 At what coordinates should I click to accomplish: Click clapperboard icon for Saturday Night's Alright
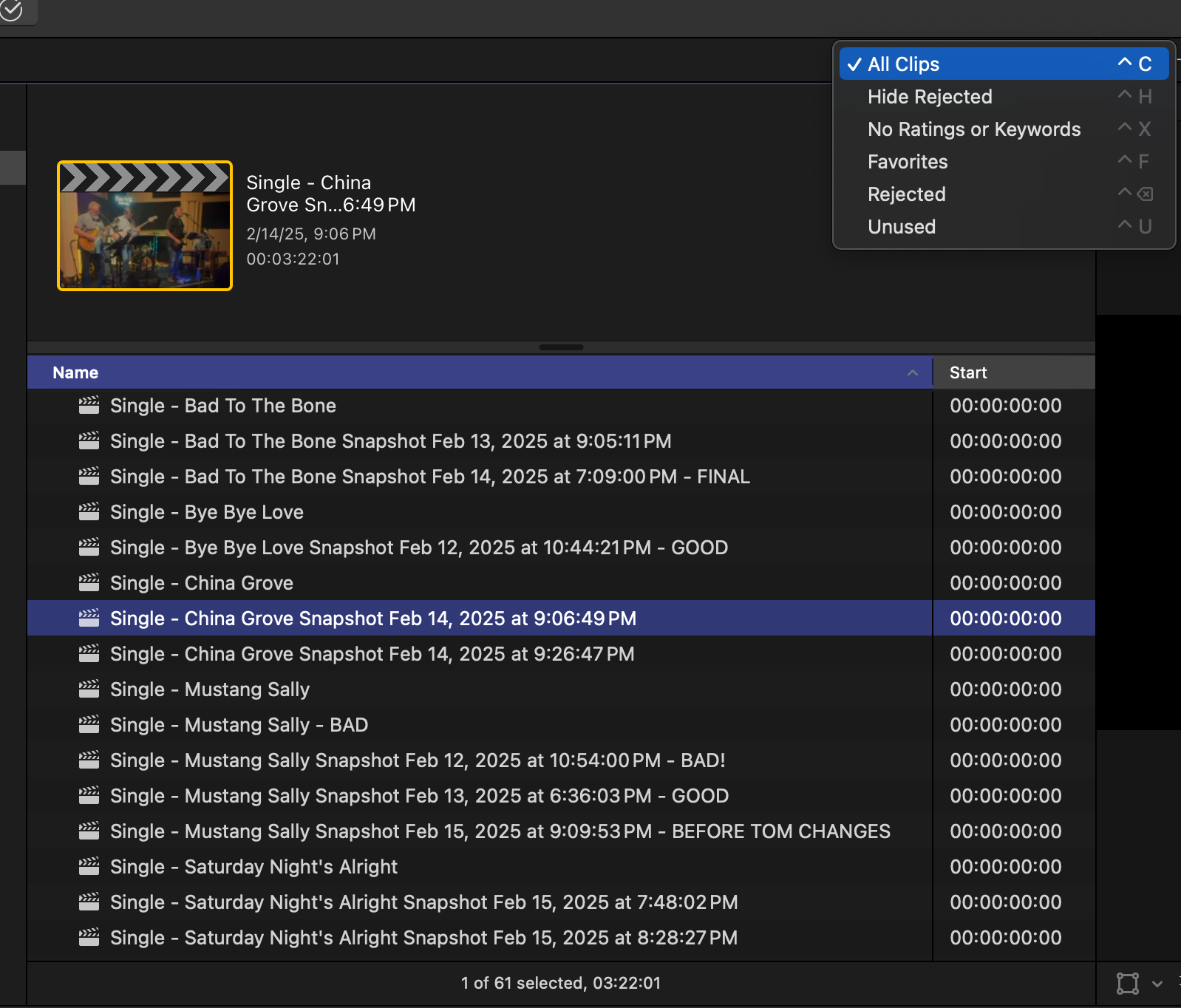(89, 867)
